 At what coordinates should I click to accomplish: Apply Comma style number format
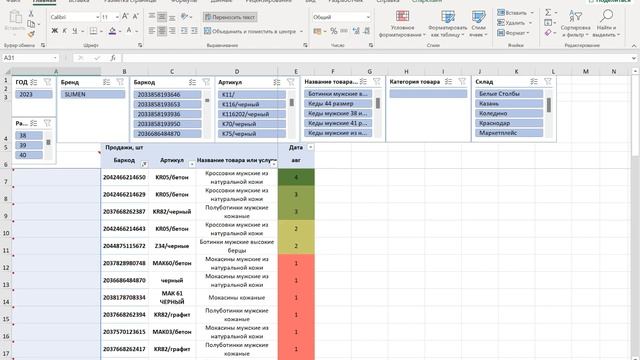tap(344, 31)
